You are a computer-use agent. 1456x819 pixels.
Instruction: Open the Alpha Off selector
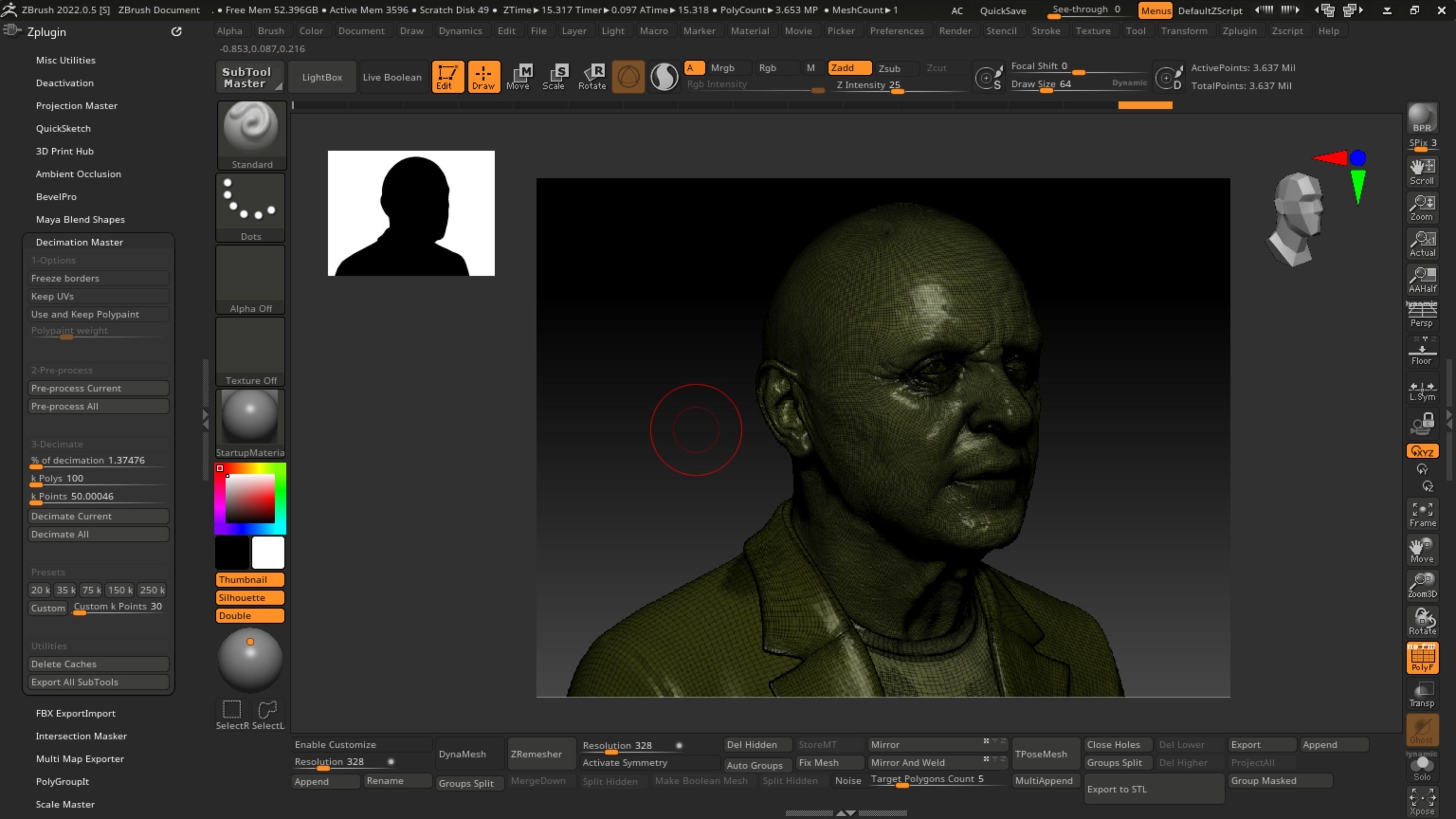(250, 279)
